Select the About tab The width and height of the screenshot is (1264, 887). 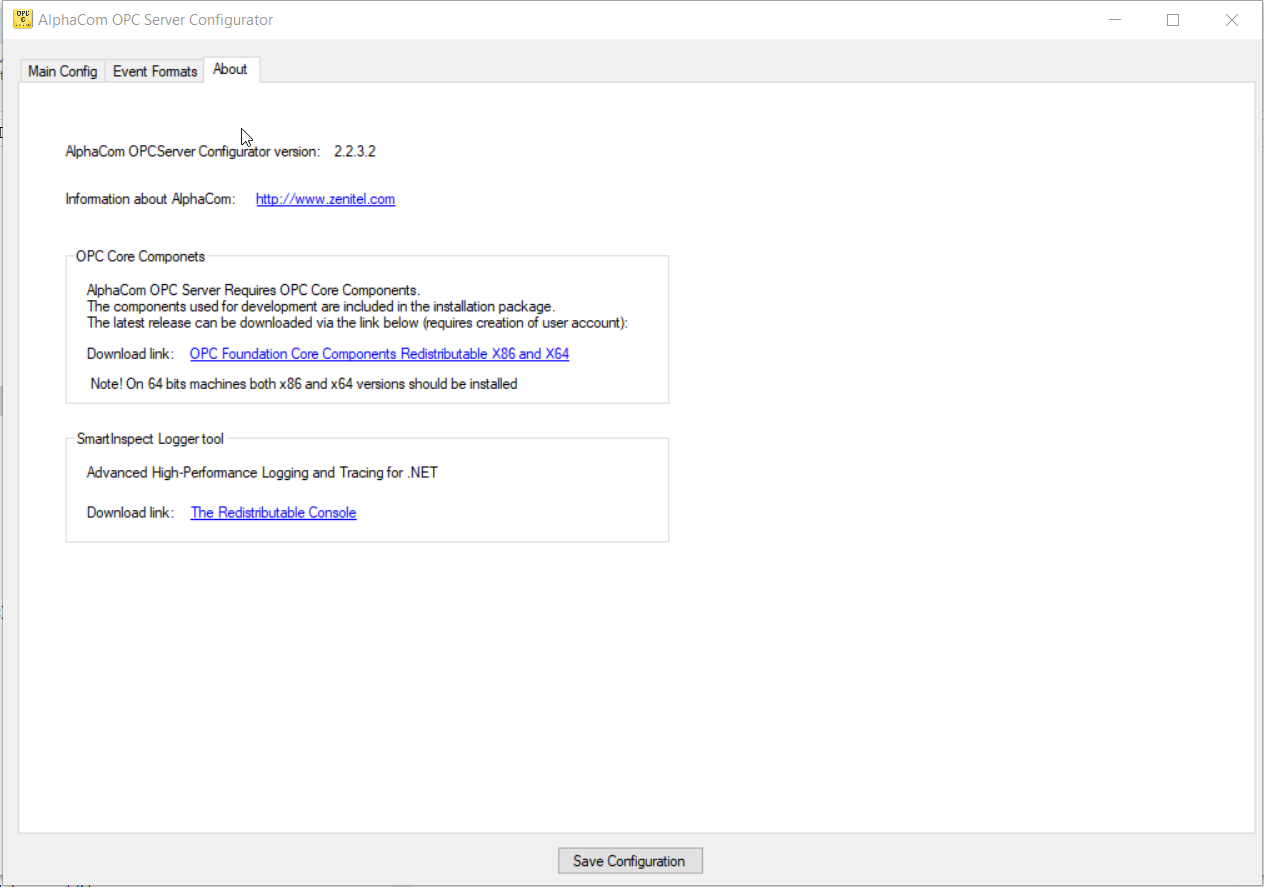pyautogui.click(x=231, y=69)
